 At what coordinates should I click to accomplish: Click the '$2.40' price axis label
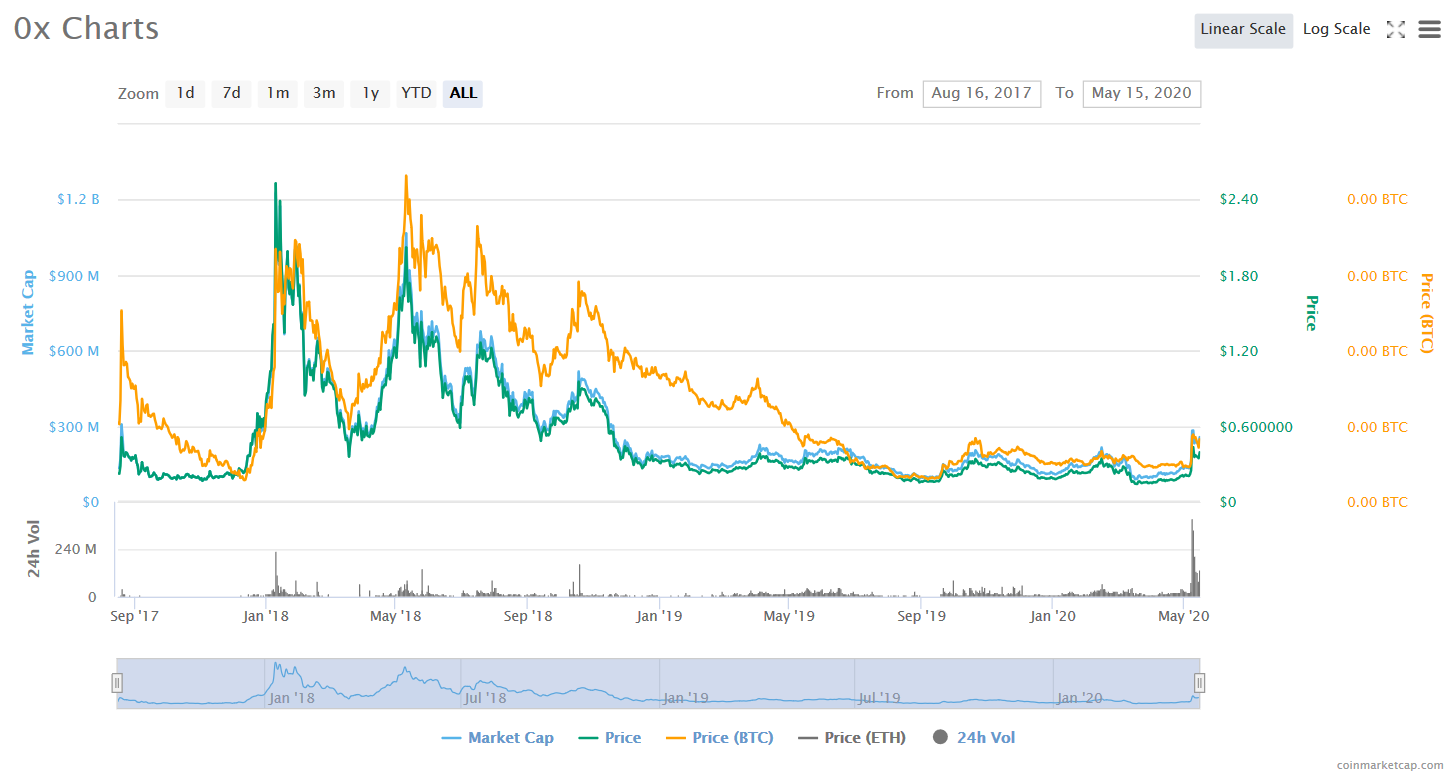tap(1239, 199)
